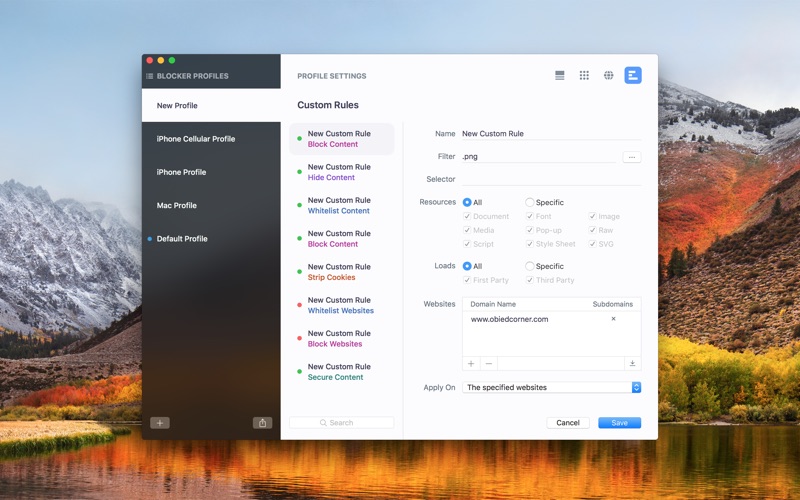The height and width of the screenshot is (500, 800).
Task: Toggle status dot of the Hide Content rule
Action: click(x=299, y=172)
